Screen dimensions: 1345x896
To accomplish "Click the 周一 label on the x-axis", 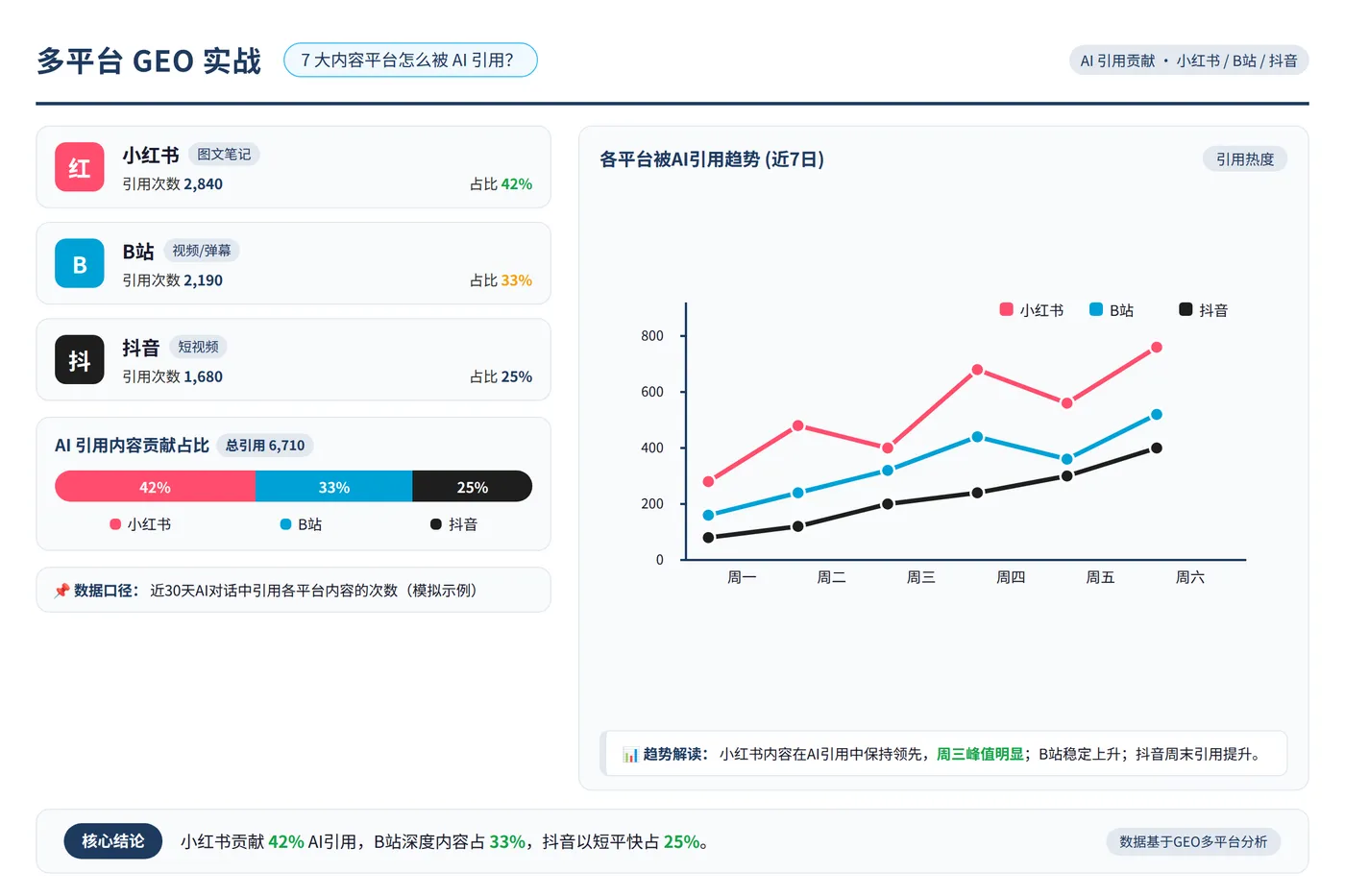I will pyautogui.click(x=742, y=577).
